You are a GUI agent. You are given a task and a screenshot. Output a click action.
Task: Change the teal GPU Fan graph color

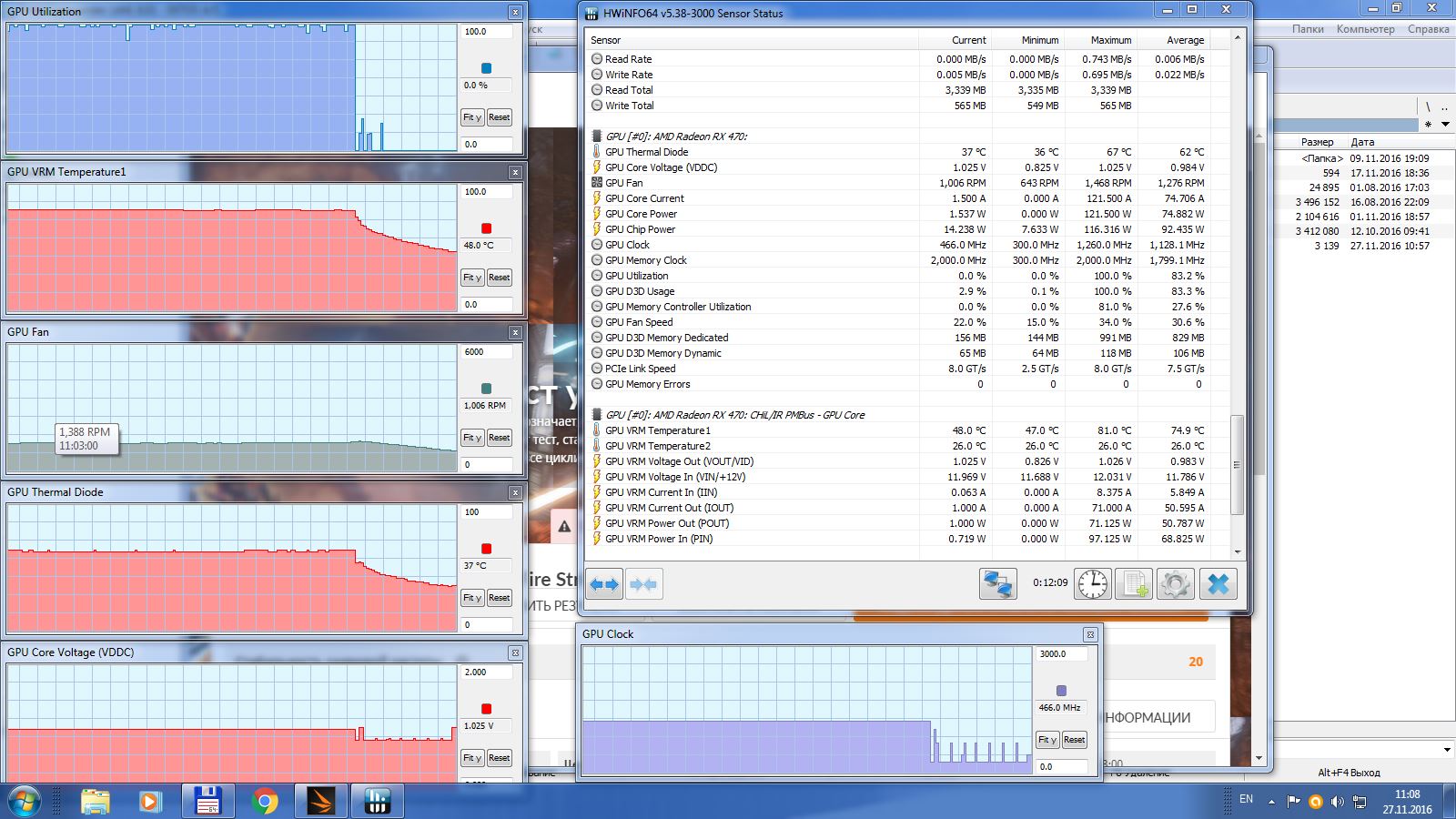coord(486,389)
